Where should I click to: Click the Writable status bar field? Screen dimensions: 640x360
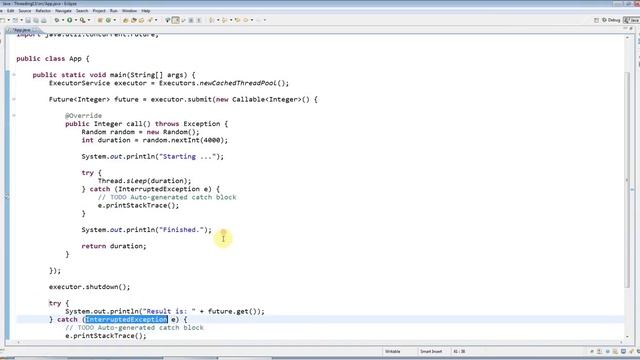[393, 351]
